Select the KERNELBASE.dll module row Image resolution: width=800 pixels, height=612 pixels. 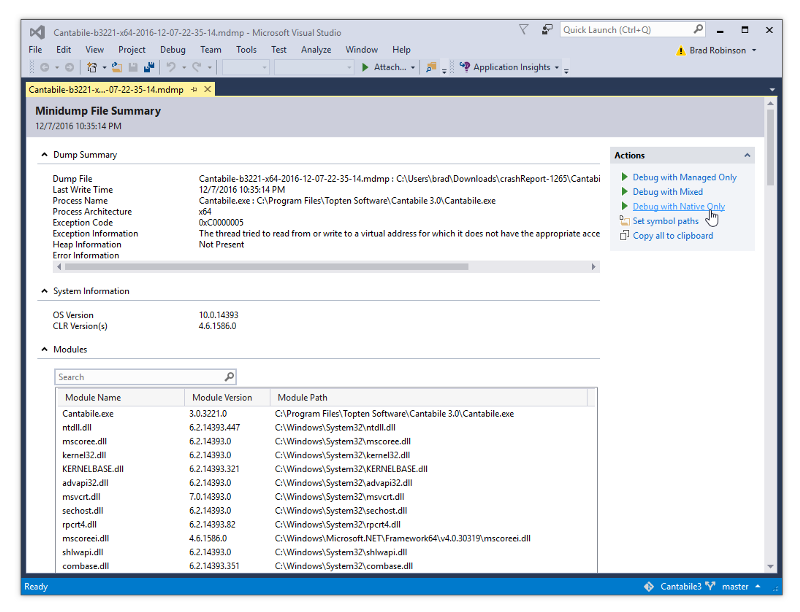[326, 469]
